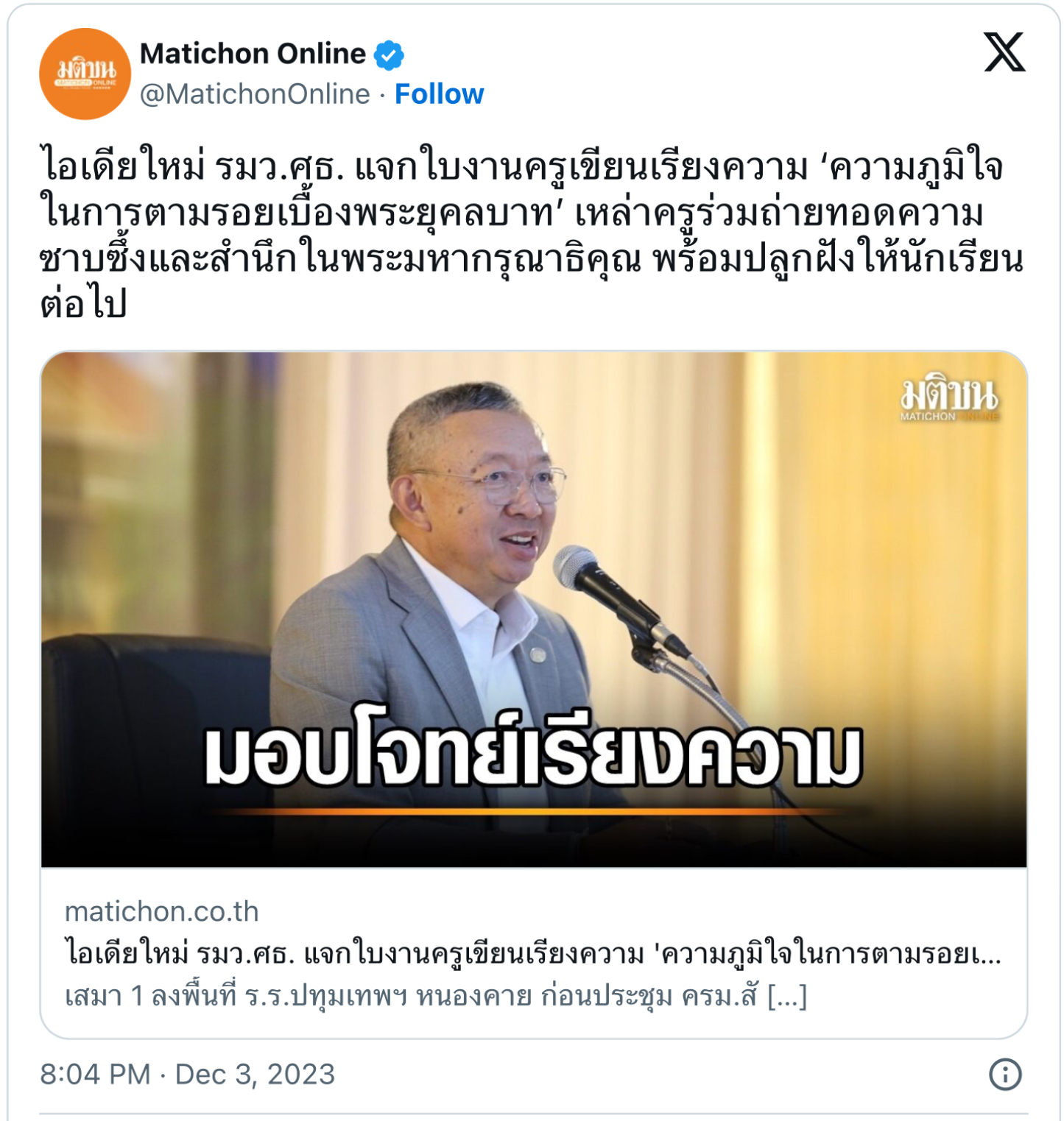The width and height of the screenshot is (1064, 1121).
Task: Click the matichon.co.th domain label
Action: (x=162, y=911)
